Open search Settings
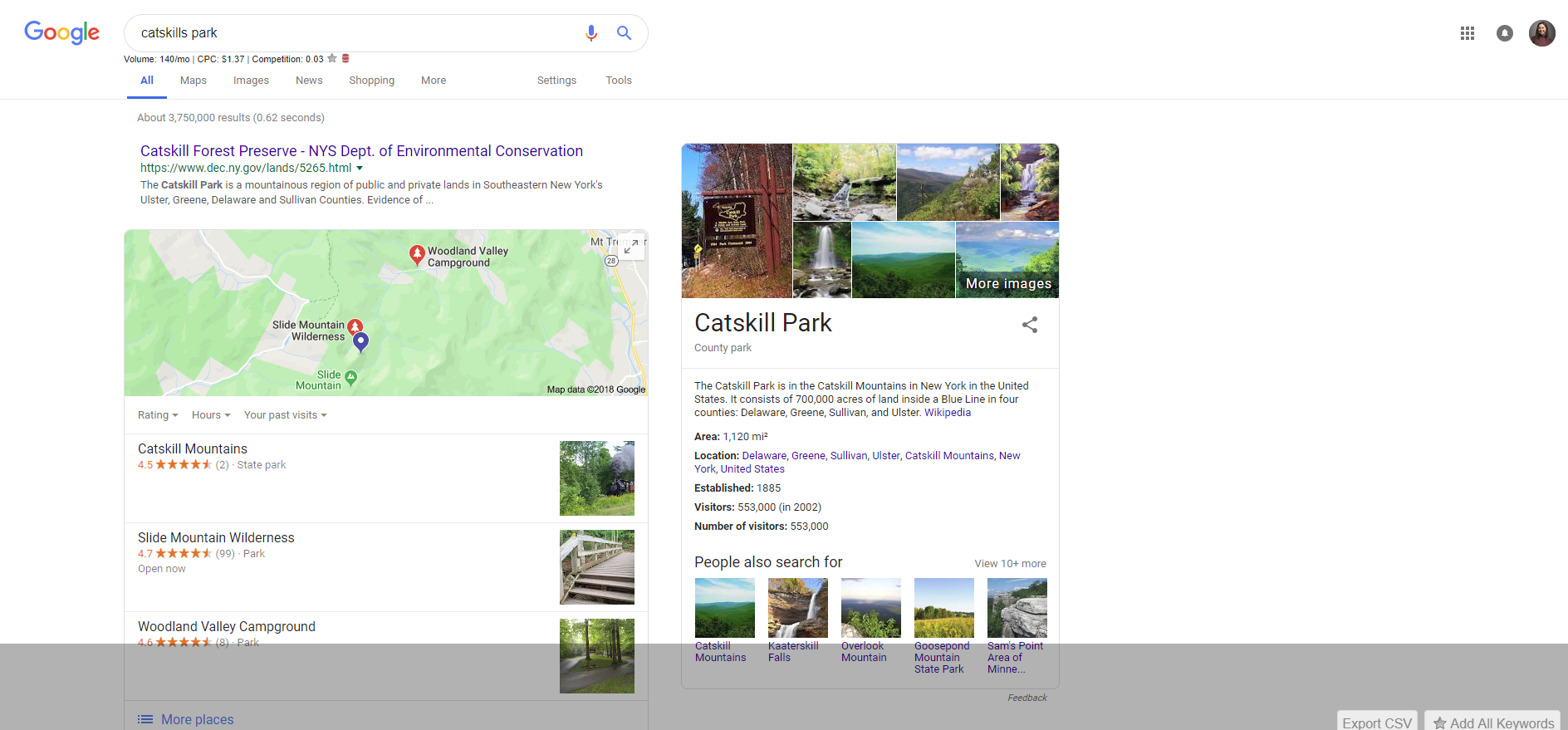The image size is (1568, 730). 556,81
